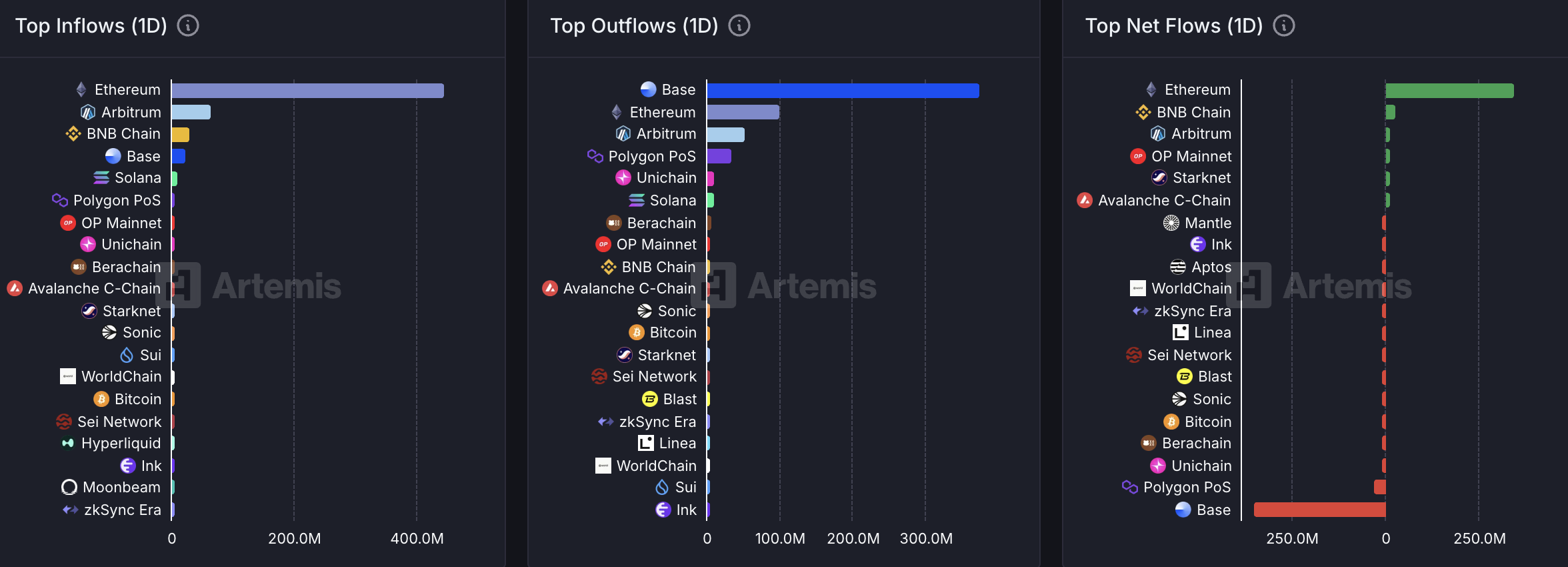Click the OP Mainnet logo in the Top Inflows chart
The width and height of the screenshot is (1568, 567).
tap(68, 223)
